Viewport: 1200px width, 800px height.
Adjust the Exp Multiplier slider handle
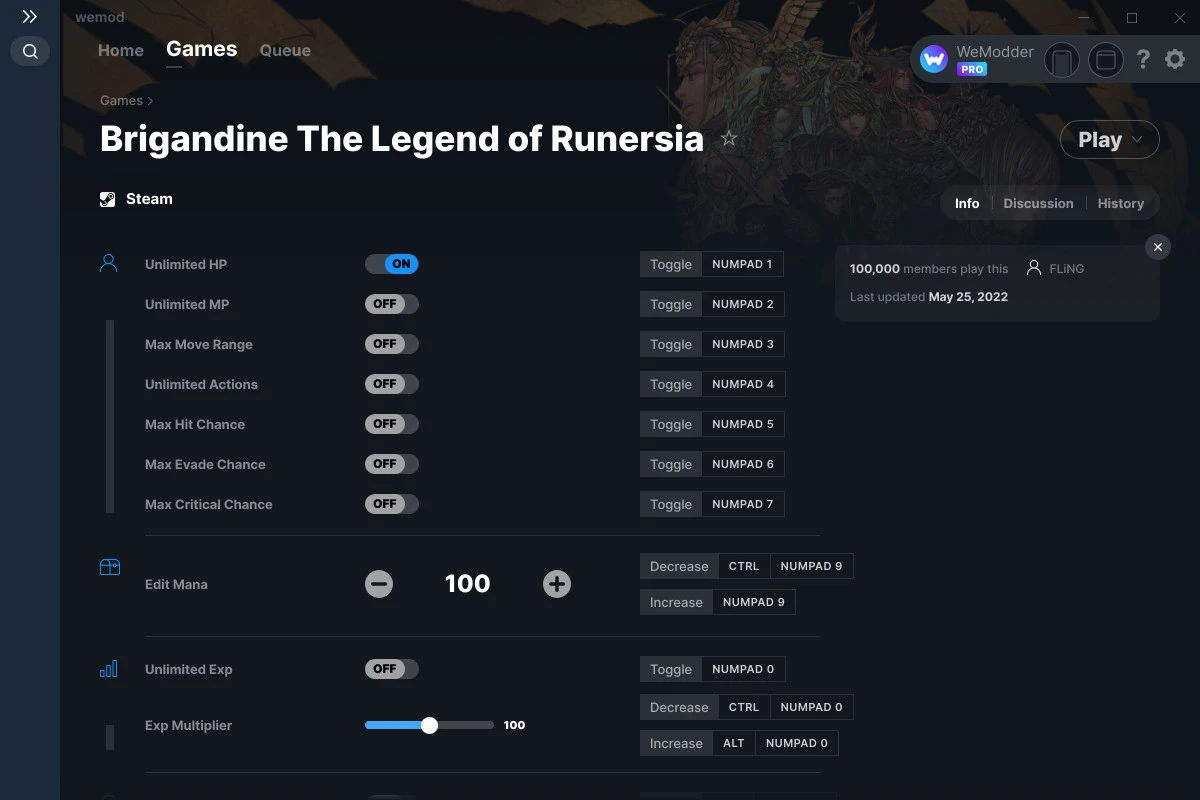[x=430, y=724]
